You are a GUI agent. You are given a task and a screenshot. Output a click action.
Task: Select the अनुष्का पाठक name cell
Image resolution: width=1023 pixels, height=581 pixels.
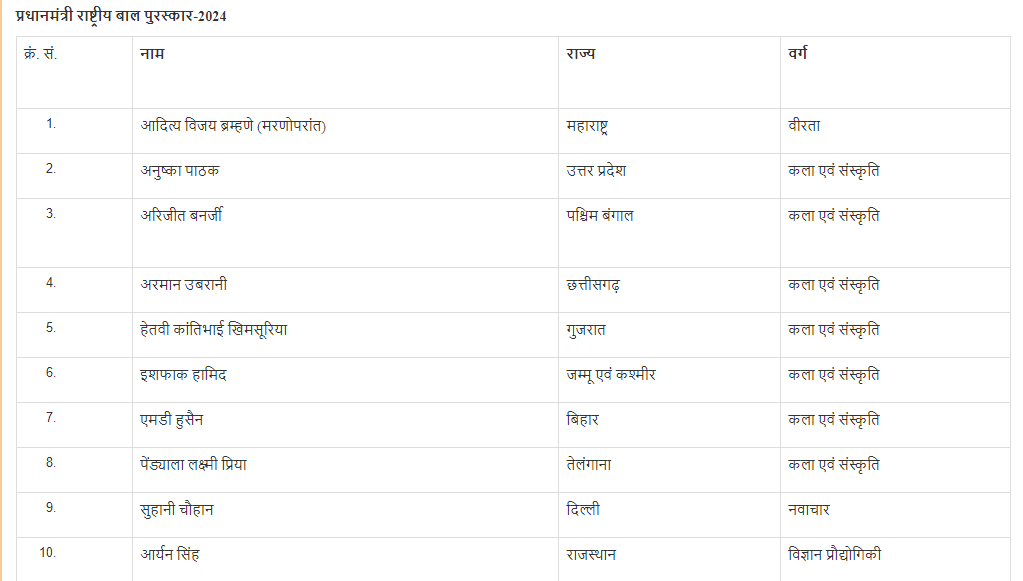(180, 171)
